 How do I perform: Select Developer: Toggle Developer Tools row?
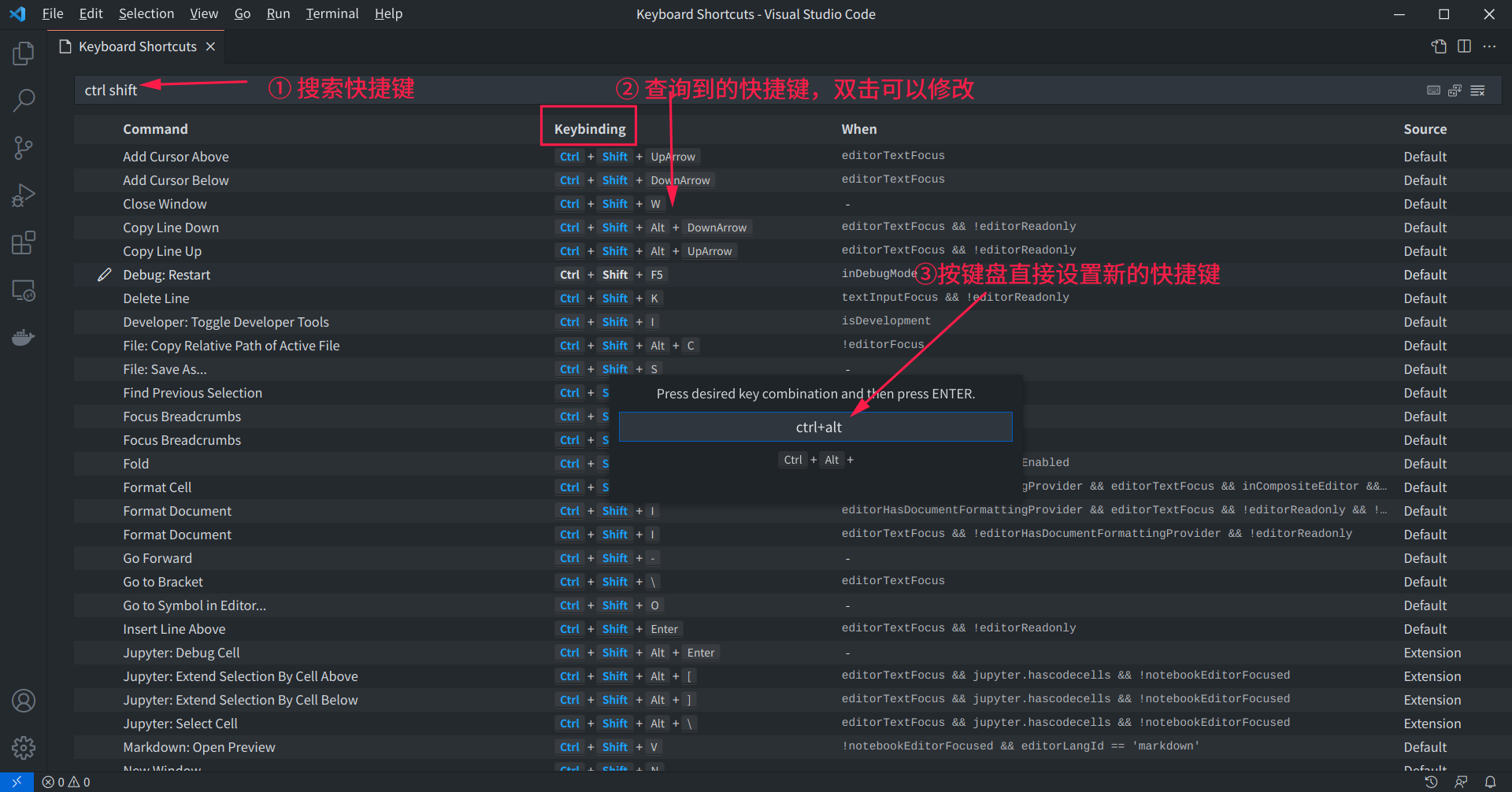788,322
